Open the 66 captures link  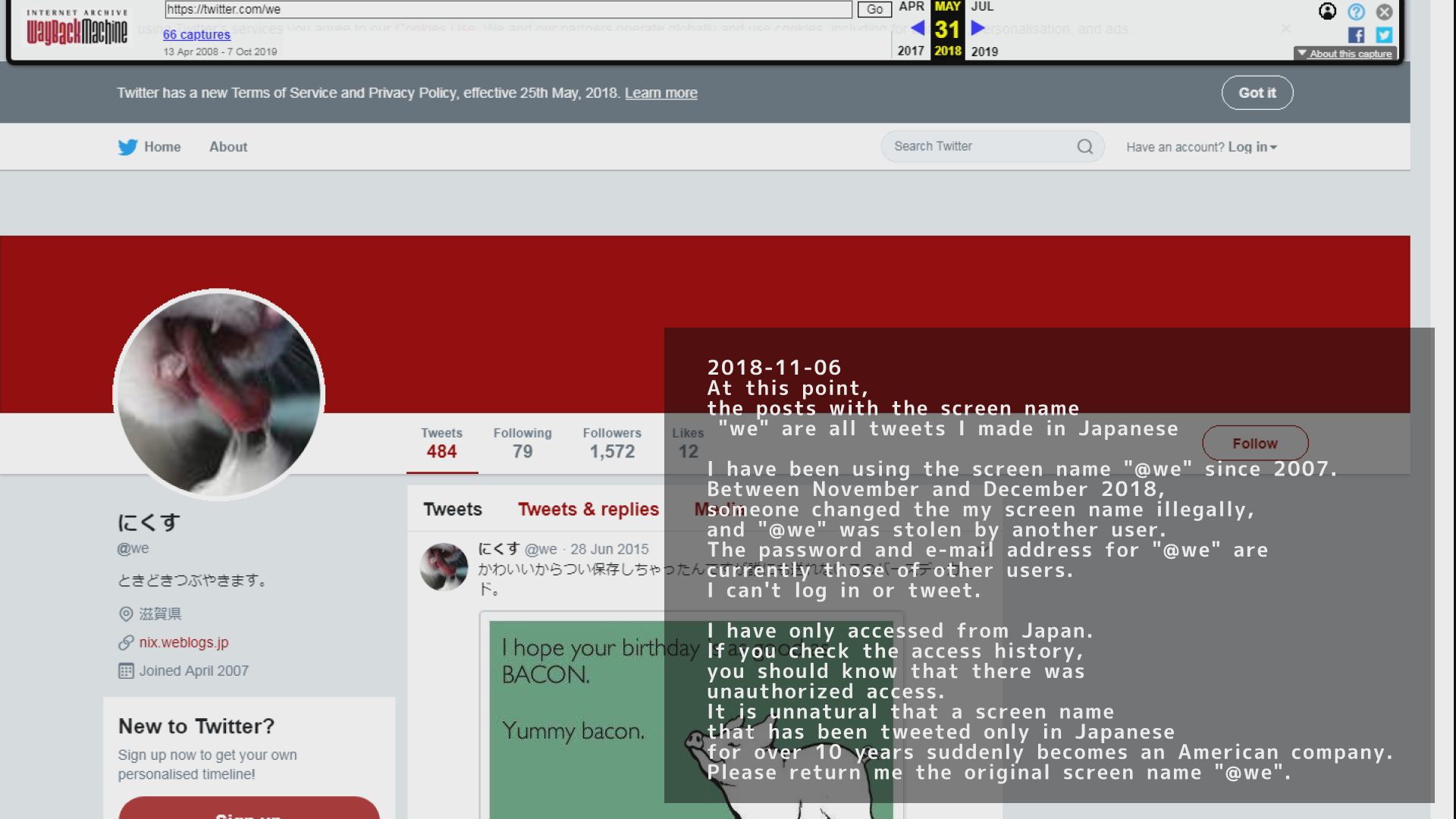(x=196, y=34)
